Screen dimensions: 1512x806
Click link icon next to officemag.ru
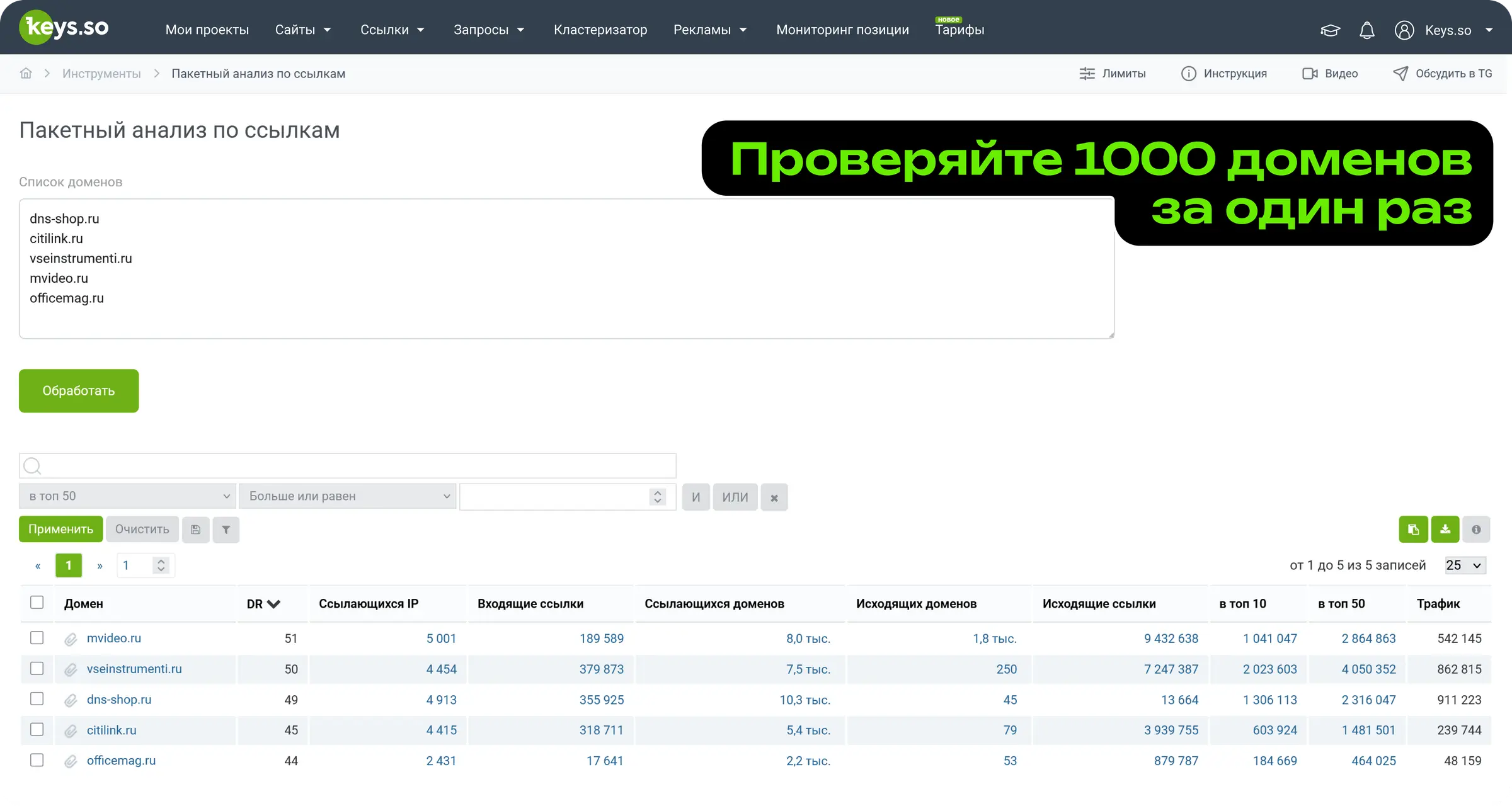click(71, 761)
